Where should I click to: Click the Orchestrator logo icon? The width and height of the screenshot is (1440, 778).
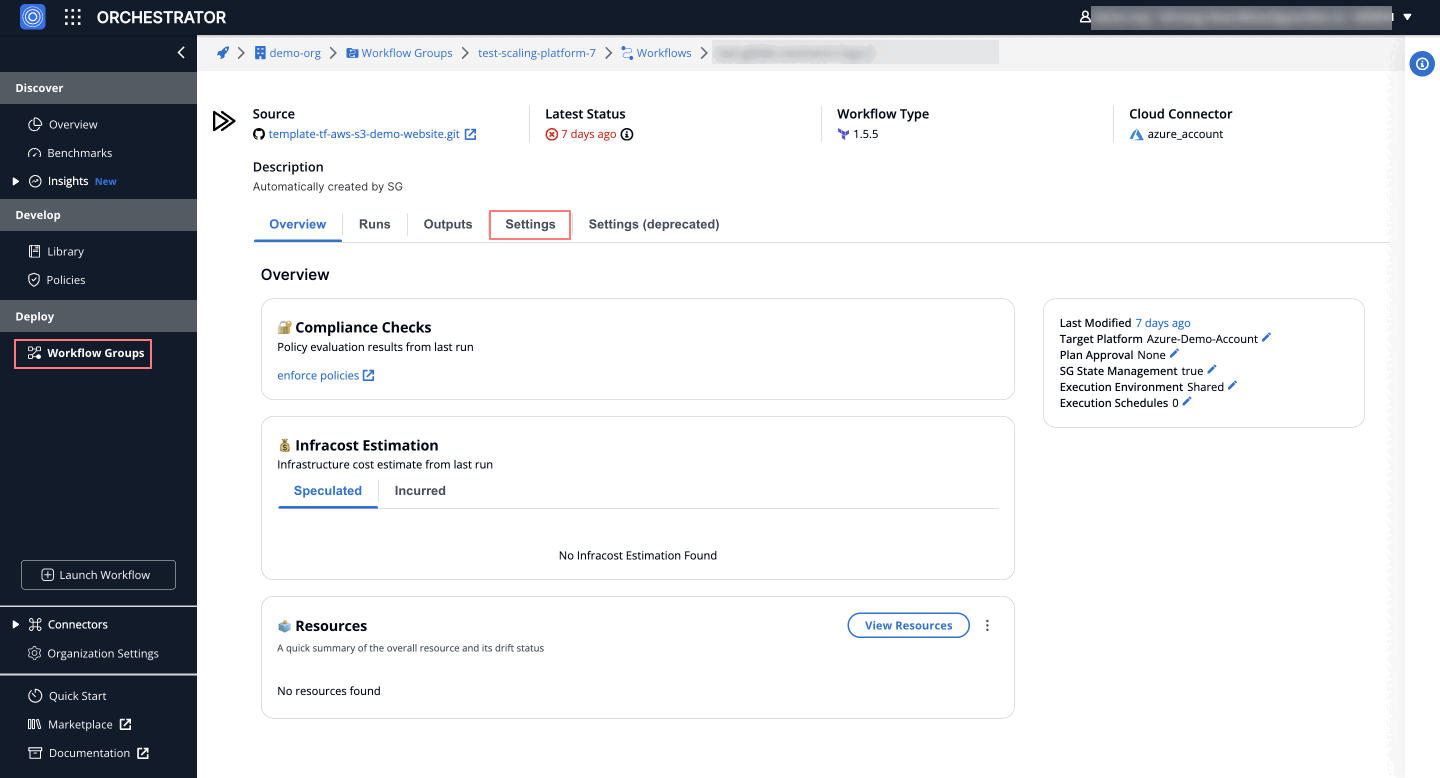click(x=33, y=17)
